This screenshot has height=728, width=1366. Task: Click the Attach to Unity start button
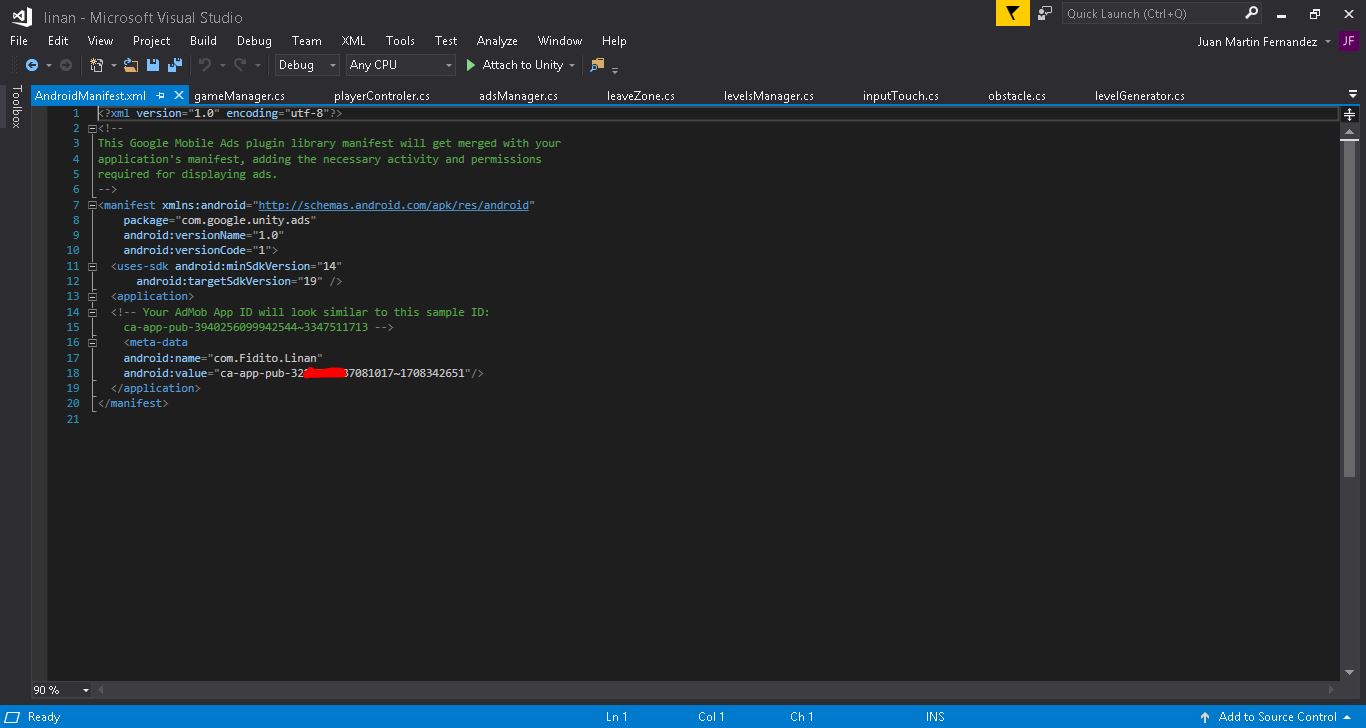pyautogui.click(x=514, y=65)
